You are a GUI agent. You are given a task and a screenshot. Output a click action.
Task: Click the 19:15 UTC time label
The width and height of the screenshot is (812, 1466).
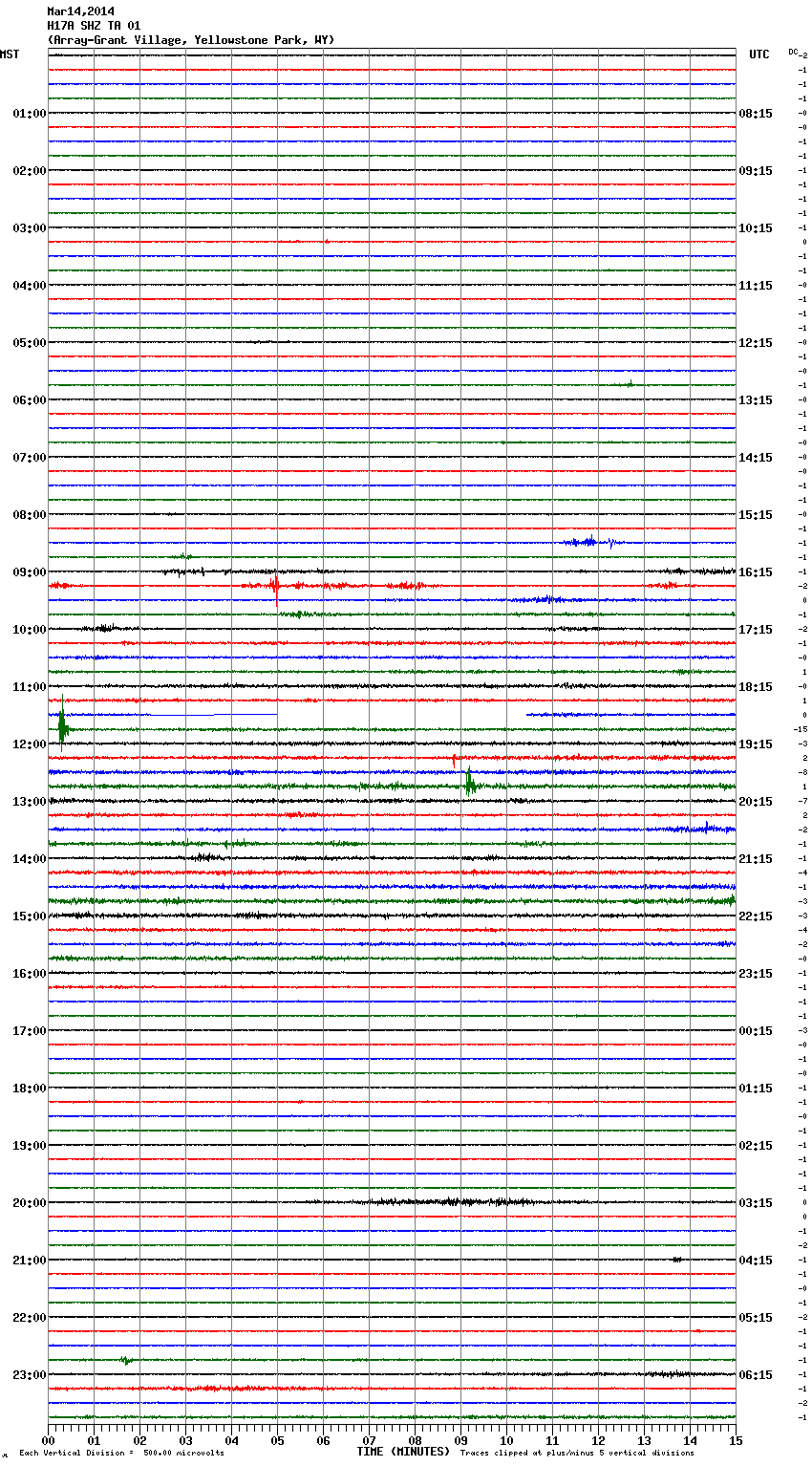(x=756, y=744)
